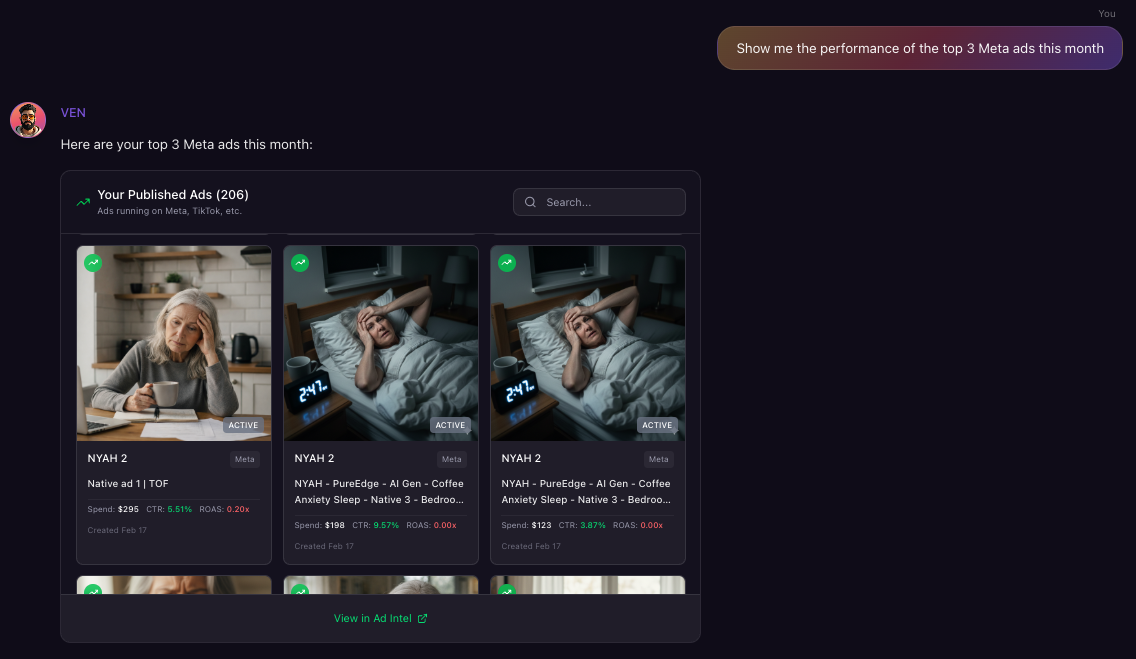Screen dimensions: 1136x659
Task: Click the green trend icon beside Your Published Ads
Action: [x=83, y=202]
